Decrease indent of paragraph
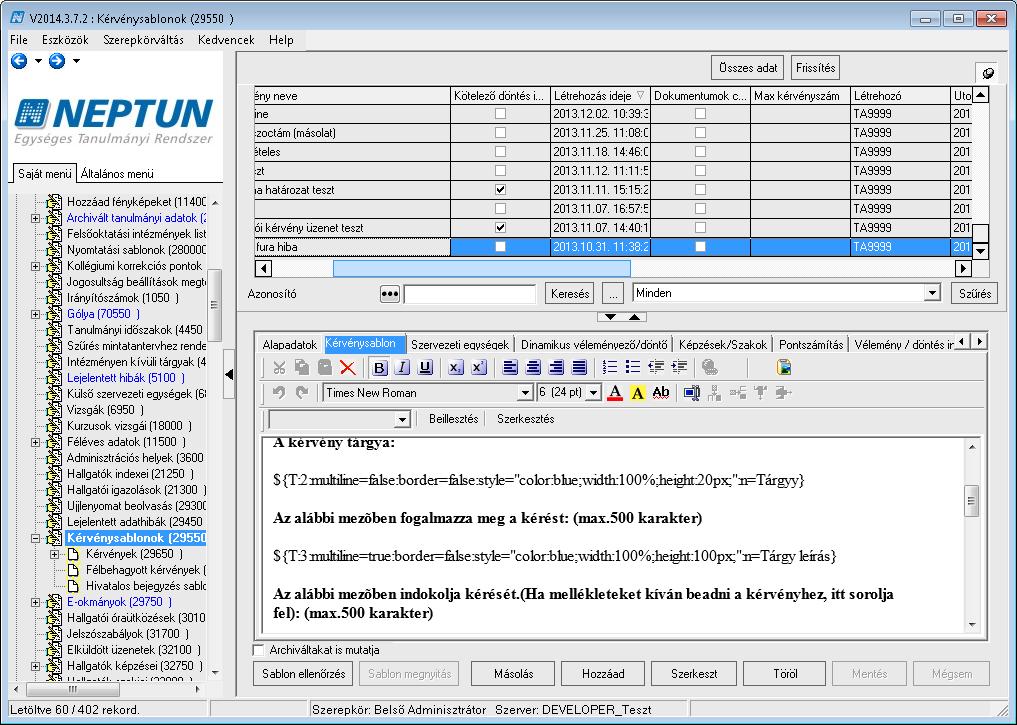This screenshot has height=725, width=1017. (x=656, y=368)
